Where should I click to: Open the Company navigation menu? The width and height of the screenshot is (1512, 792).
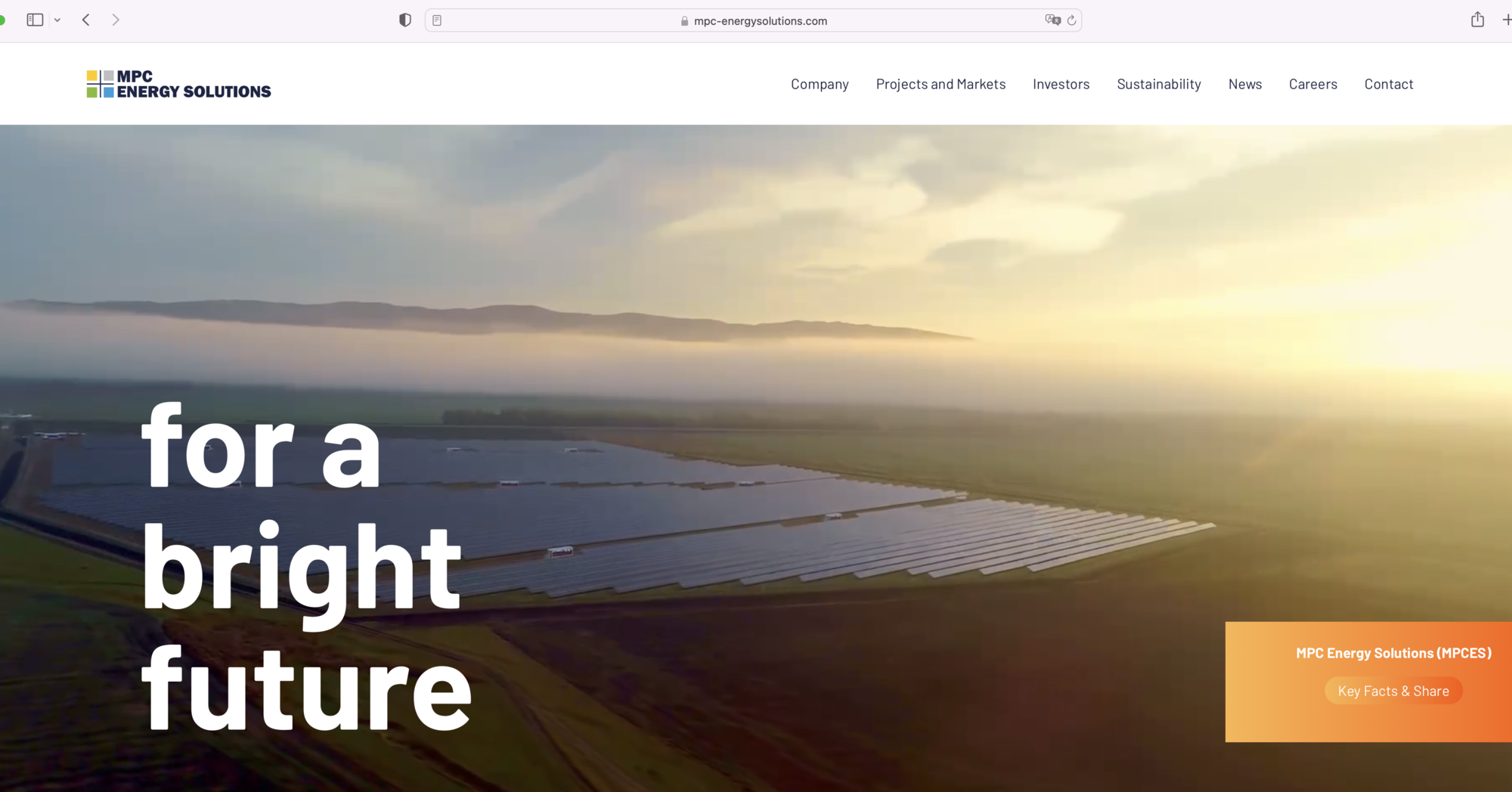(820, 84)
